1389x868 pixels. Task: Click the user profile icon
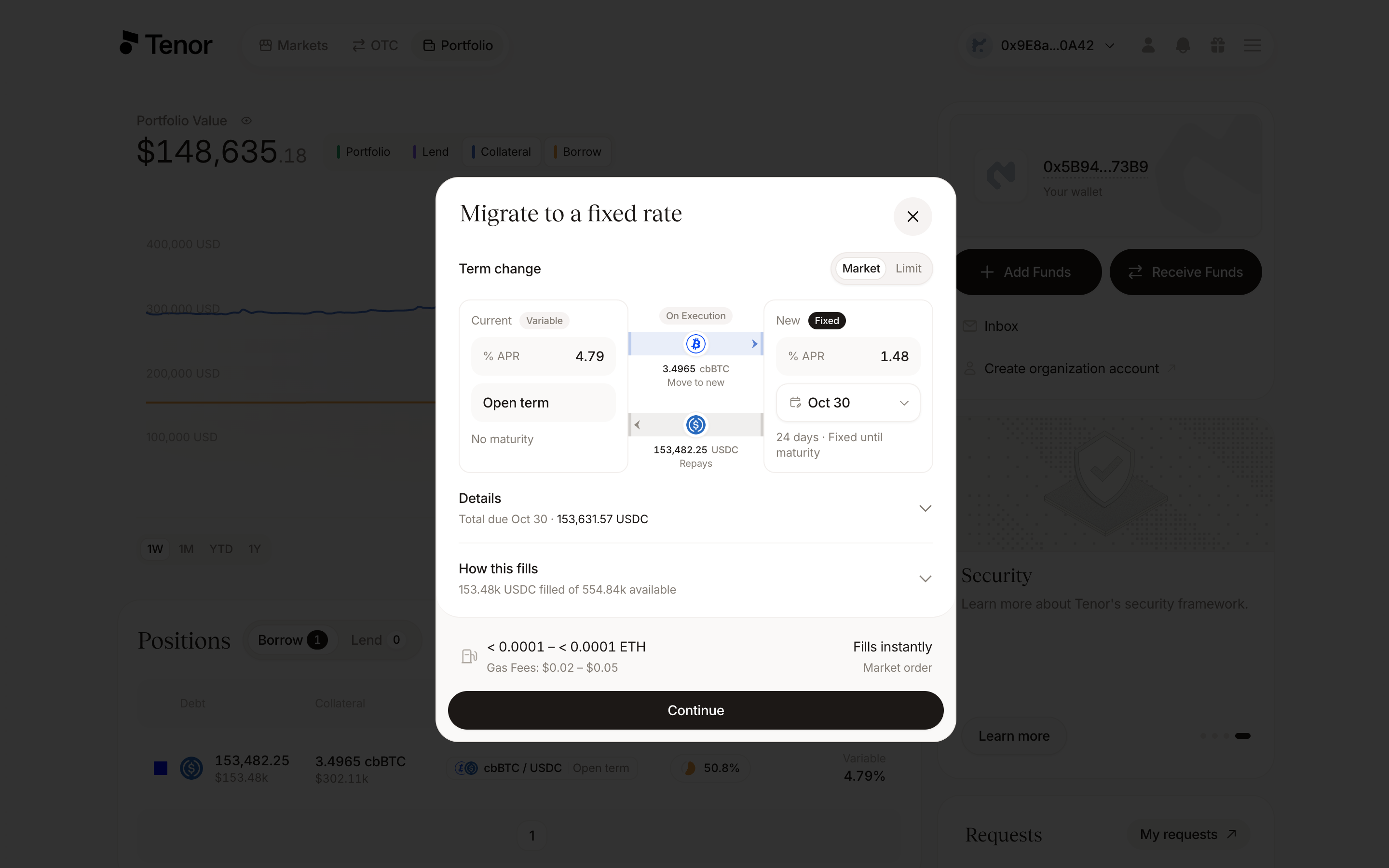pos(1148,45)
